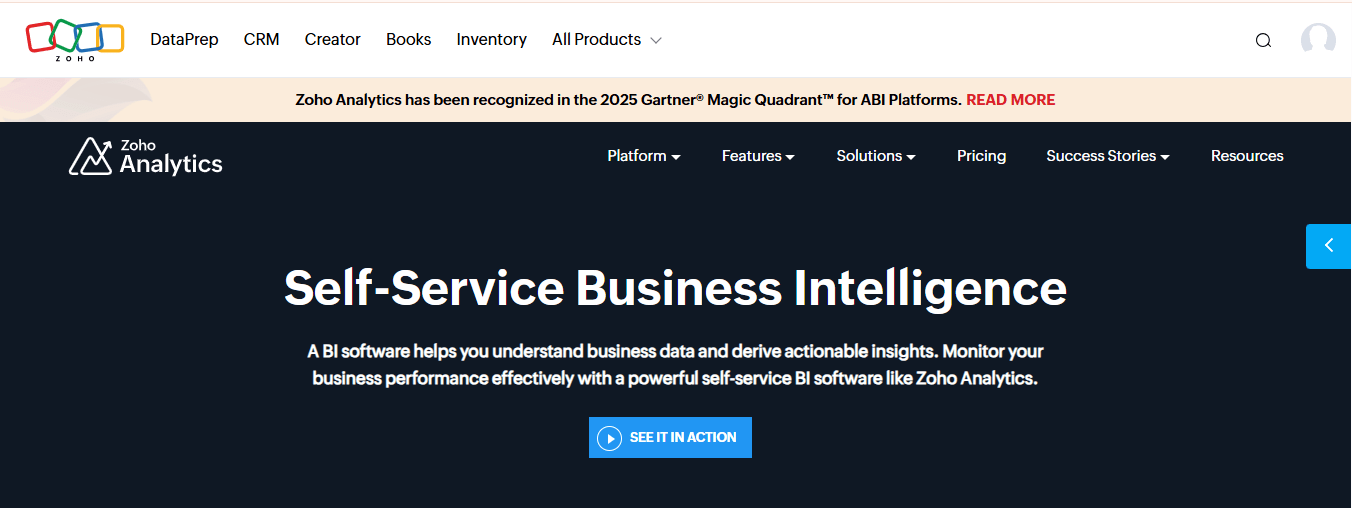Click the user profile avatar icon
The image size is (1352, 508).
(x=1318, y=40)
